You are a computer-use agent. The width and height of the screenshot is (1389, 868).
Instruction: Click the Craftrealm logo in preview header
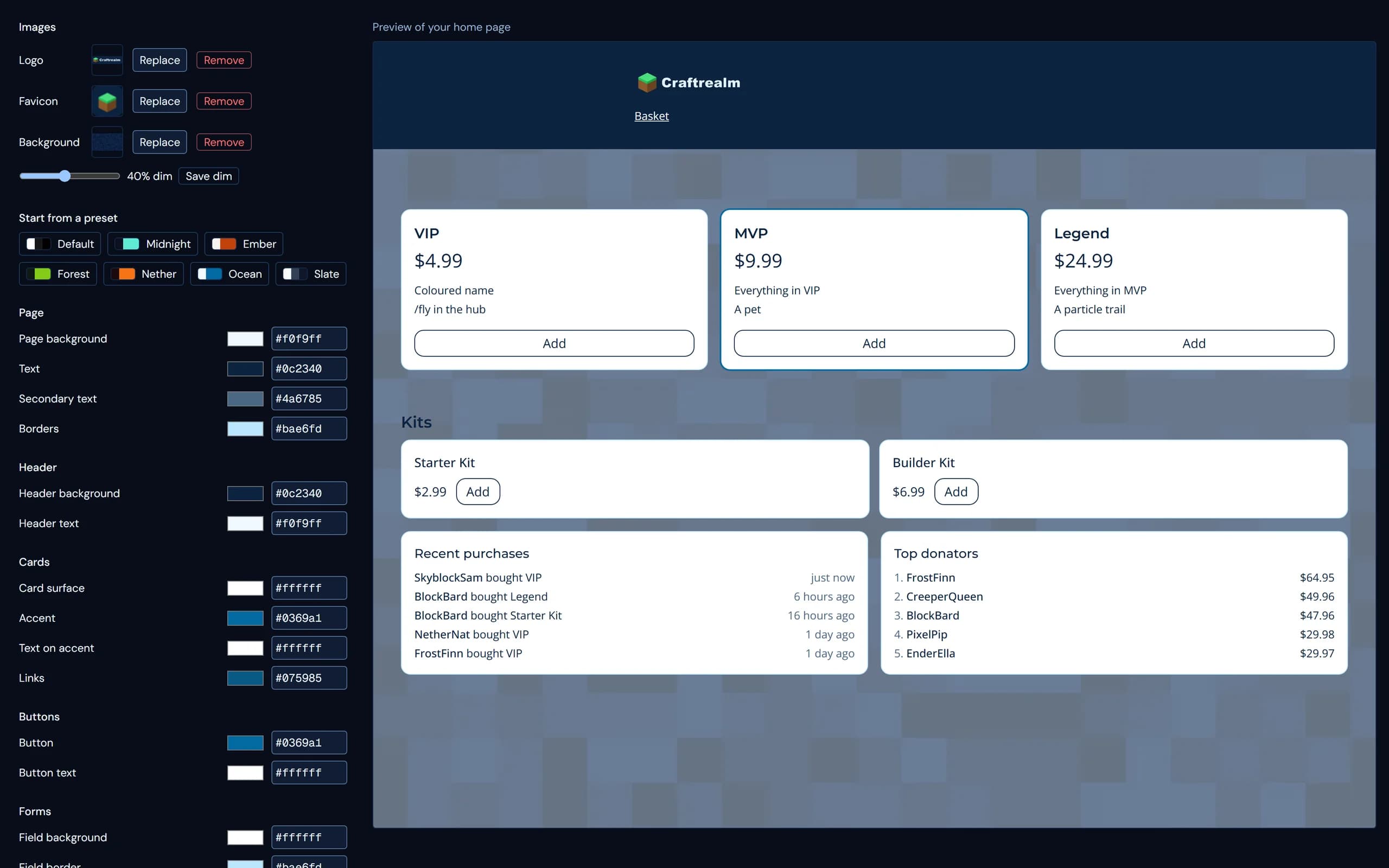(x=689, y=82)
